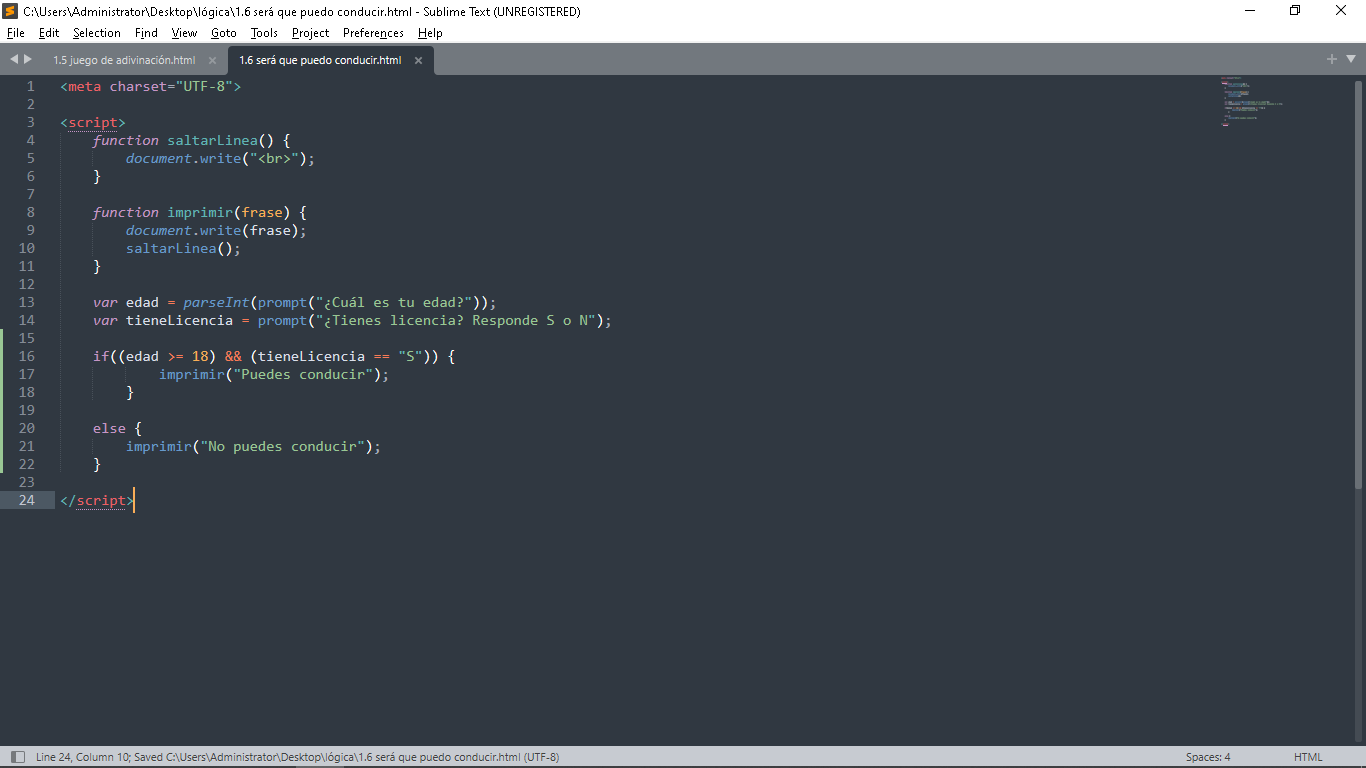Add a new tab with plus icon
The height and width of the screenshot is (768, 1366).
pyautogui.click(x=1331, y=59)
